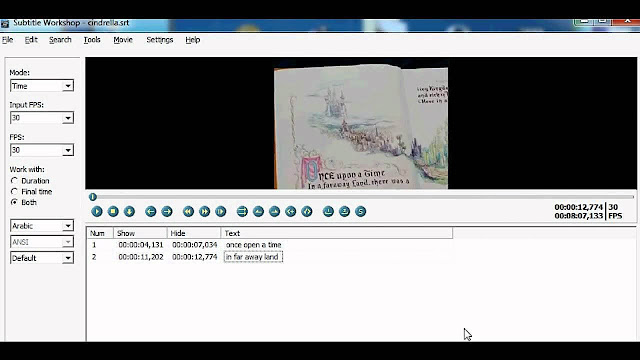
Task: Click the Num column header
Action: pos(100,233)
